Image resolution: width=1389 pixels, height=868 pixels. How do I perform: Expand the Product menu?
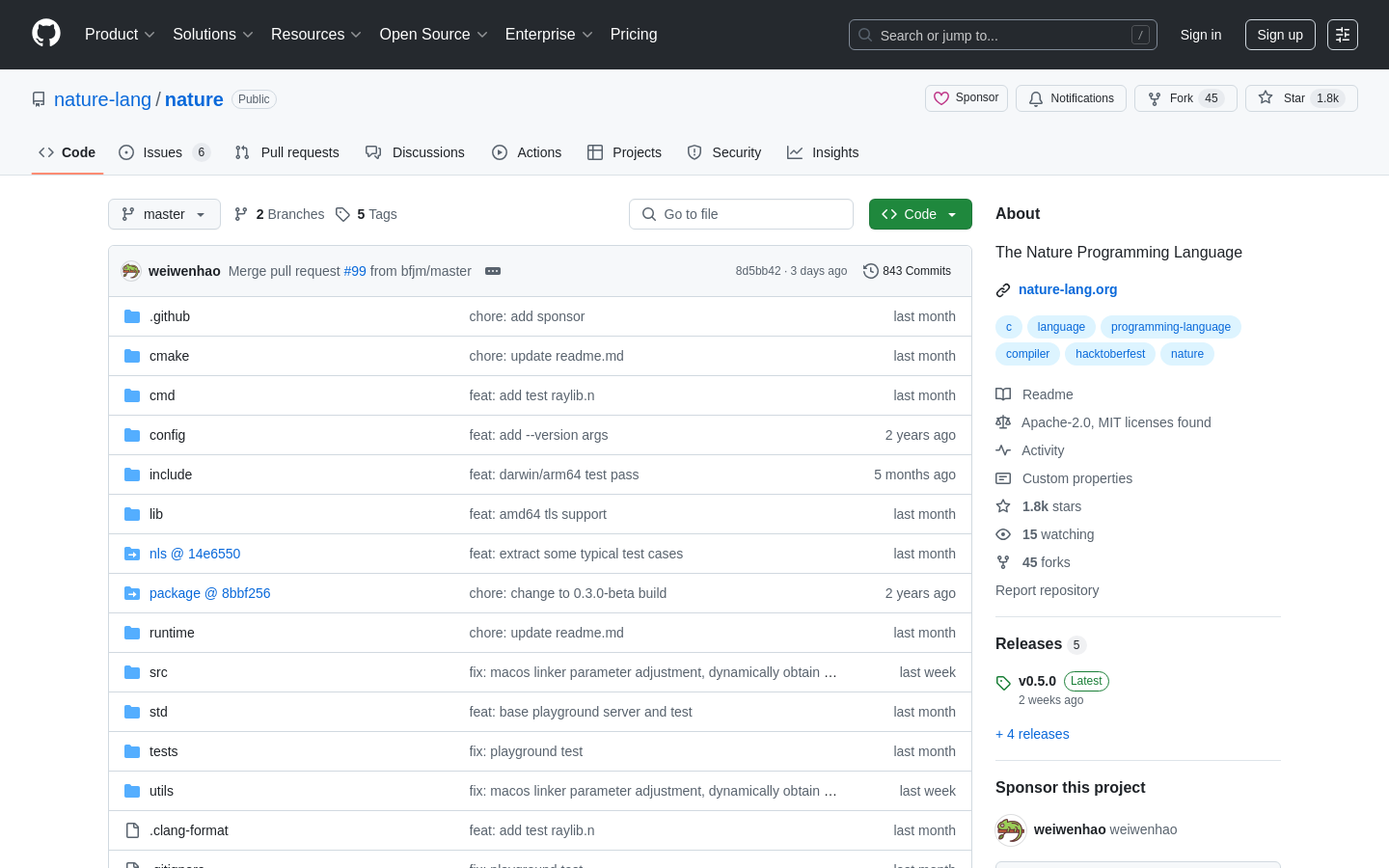[120, 35]
